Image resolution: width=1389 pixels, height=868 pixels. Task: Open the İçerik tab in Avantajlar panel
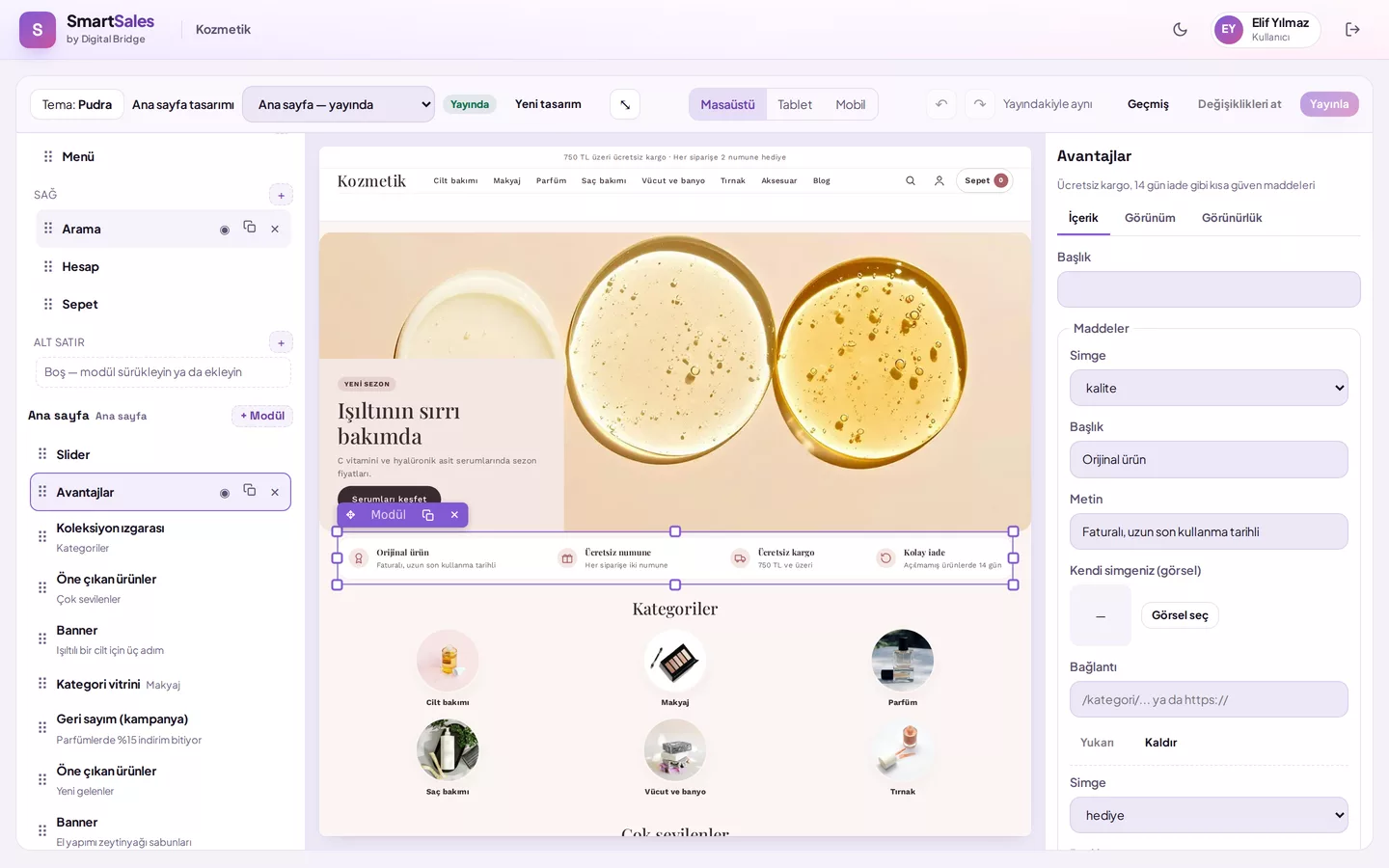click(x=1083, y=218)
